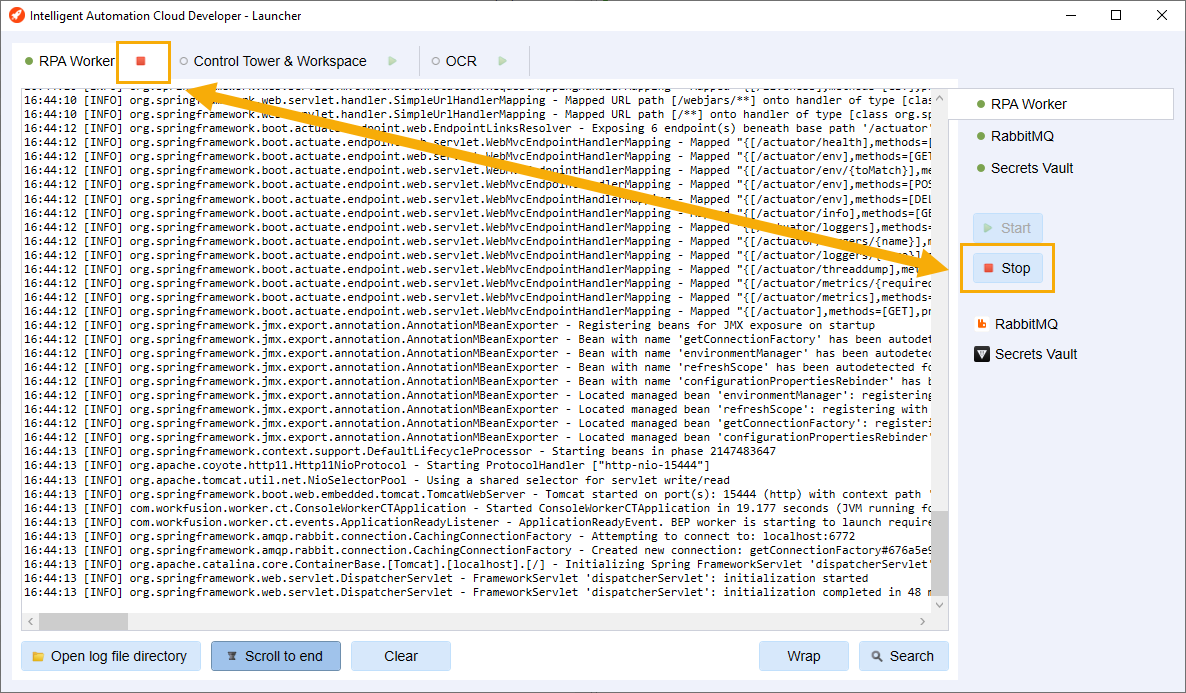Select Secrets Vault in the service list

[1032, 168]
